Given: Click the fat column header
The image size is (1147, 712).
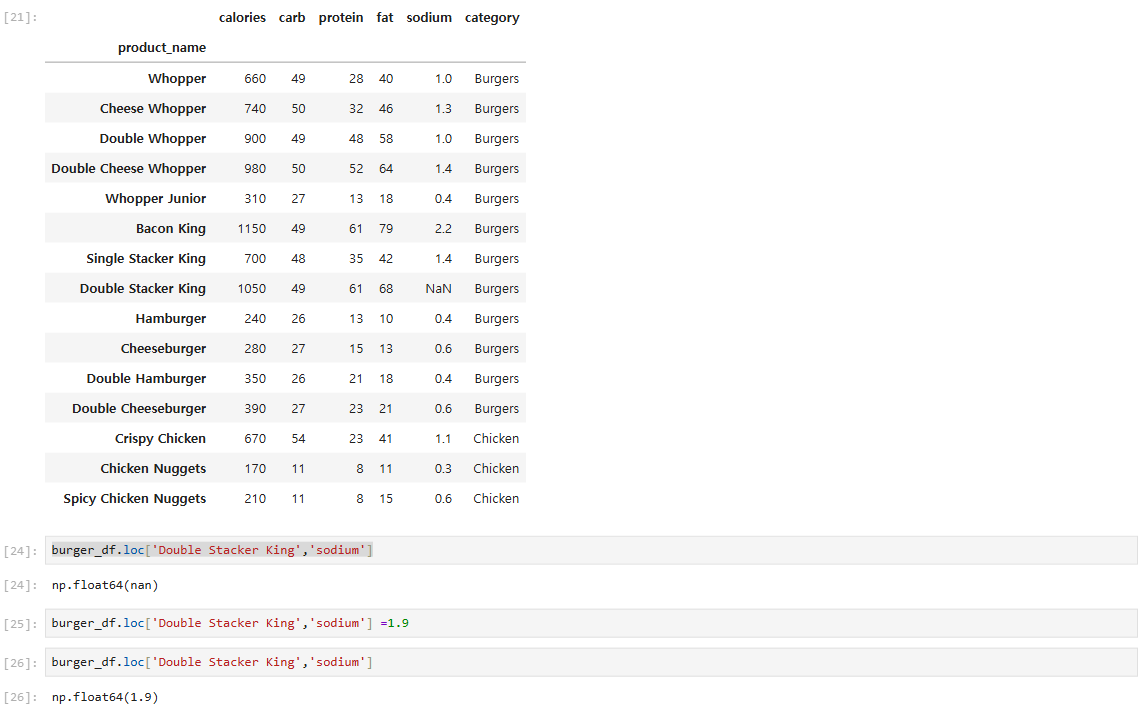Looking at the screenshot, I should pyautogui.click(x=385, y=18).
